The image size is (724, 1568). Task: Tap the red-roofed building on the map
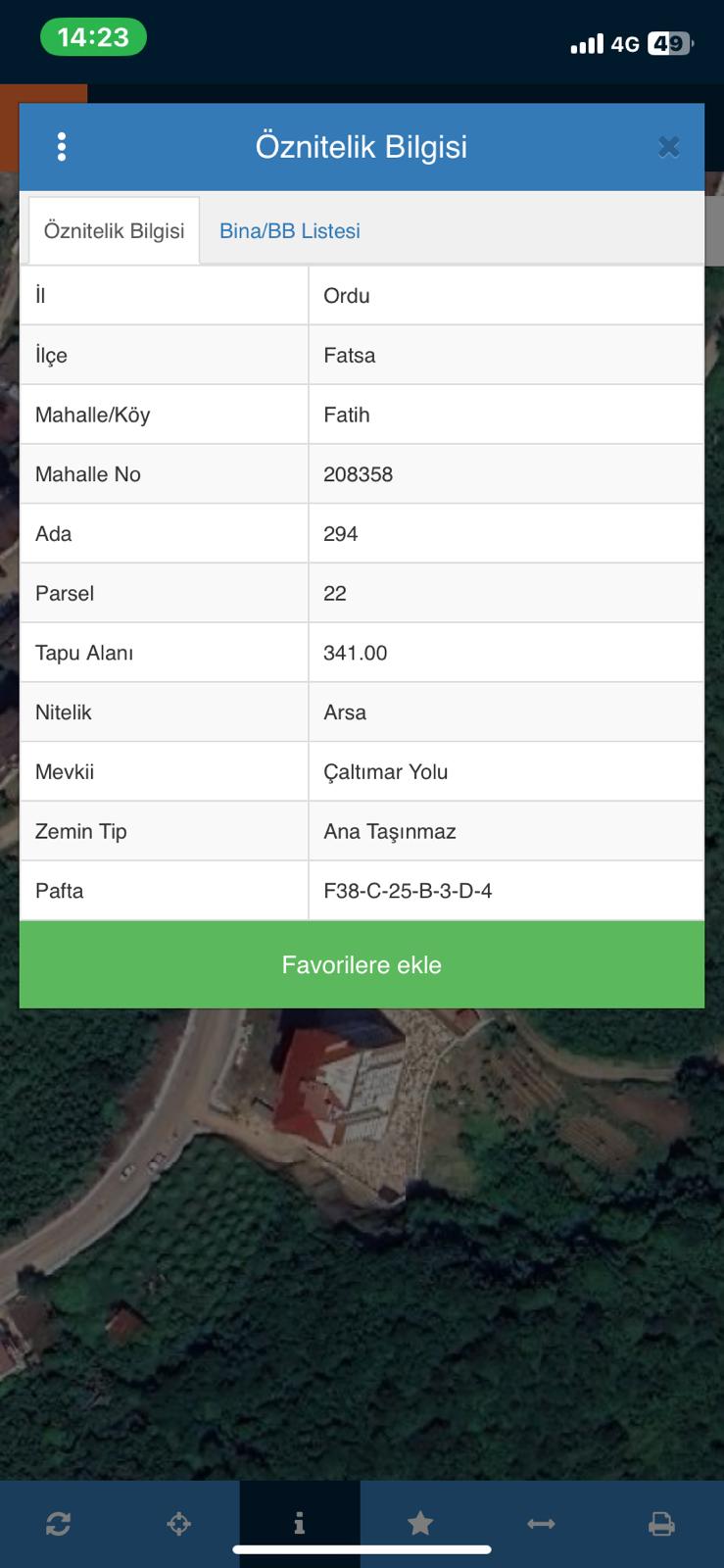[323, 1088]
